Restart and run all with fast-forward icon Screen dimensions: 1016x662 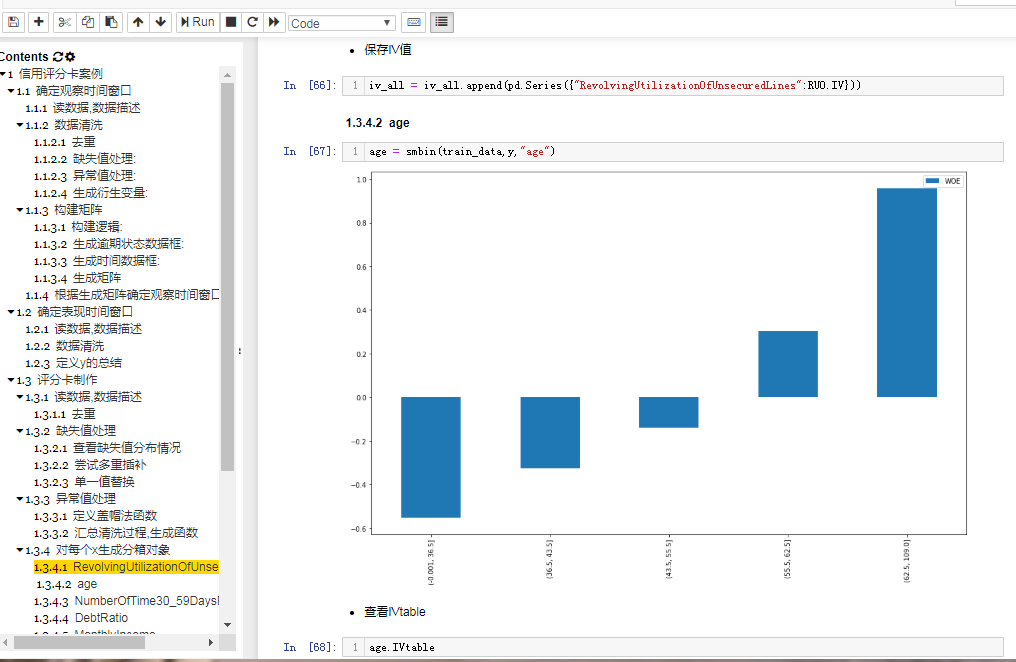click(274, 22)
